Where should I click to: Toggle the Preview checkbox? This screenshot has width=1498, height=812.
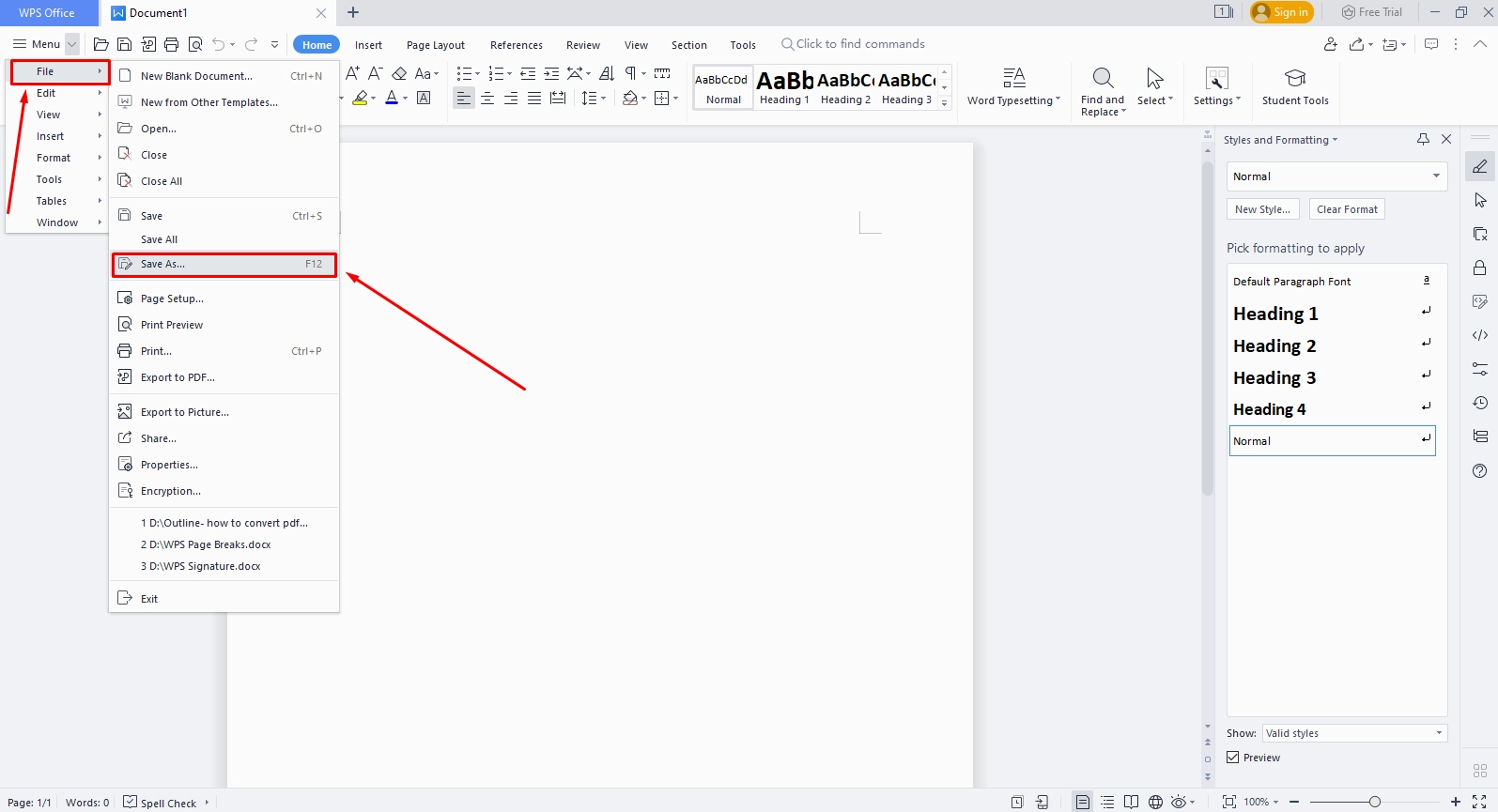[1233, 758]
